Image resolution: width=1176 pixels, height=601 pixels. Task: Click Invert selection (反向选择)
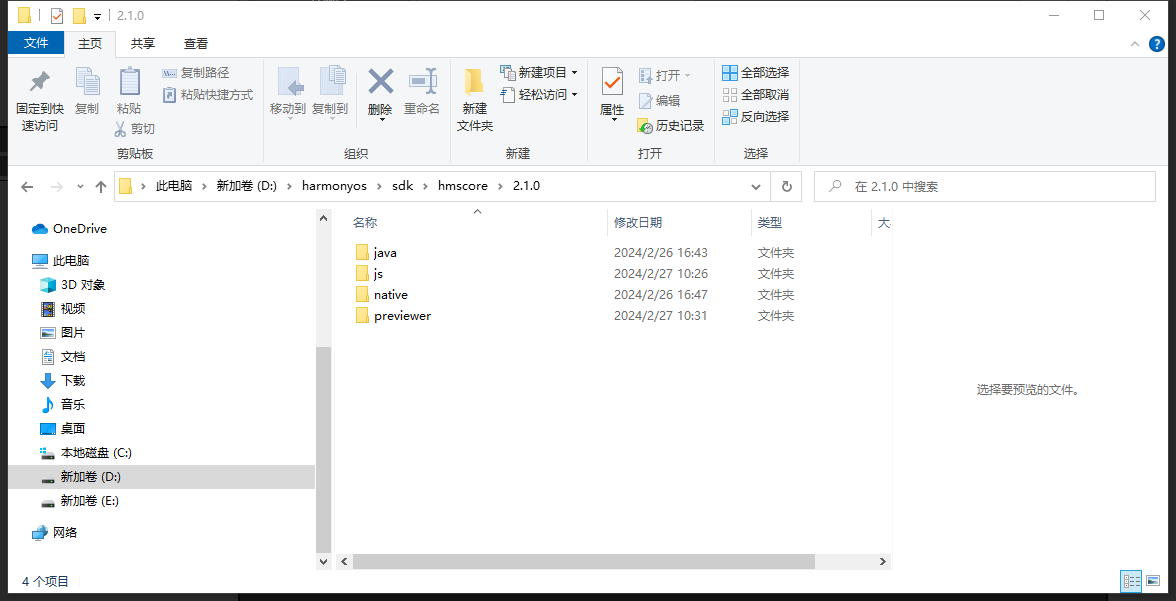(x=755, y=116)
